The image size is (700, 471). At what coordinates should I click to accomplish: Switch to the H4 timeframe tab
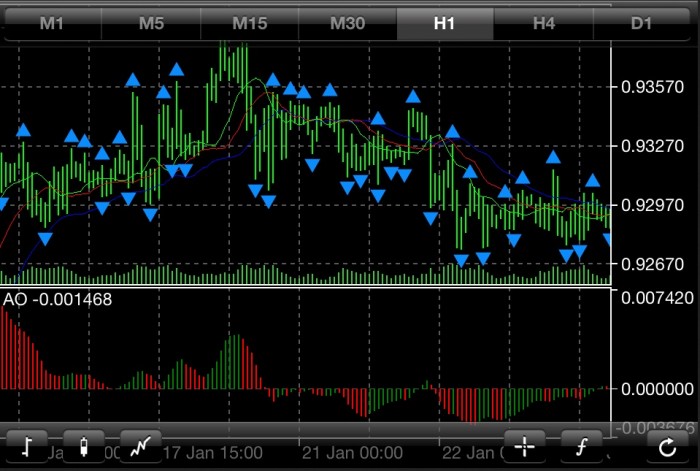click(x=544, y=23)
